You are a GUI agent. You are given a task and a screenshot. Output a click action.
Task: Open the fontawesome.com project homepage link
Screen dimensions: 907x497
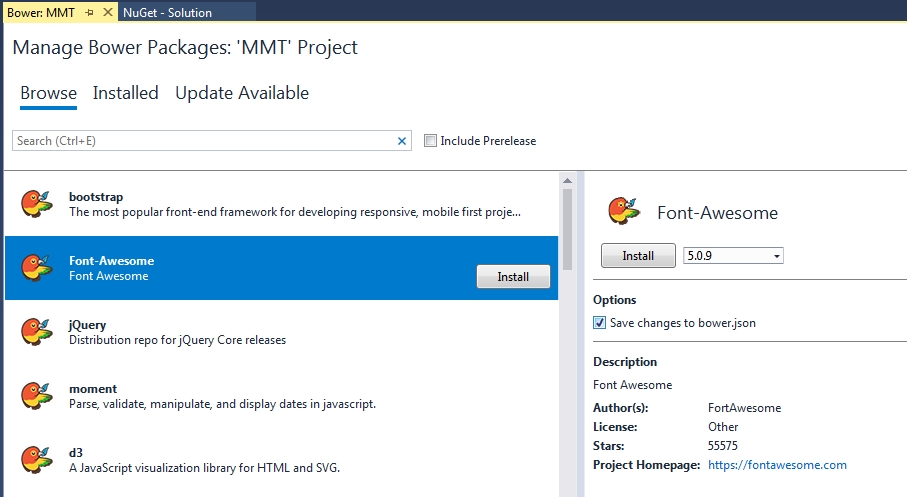click(777, 465)
